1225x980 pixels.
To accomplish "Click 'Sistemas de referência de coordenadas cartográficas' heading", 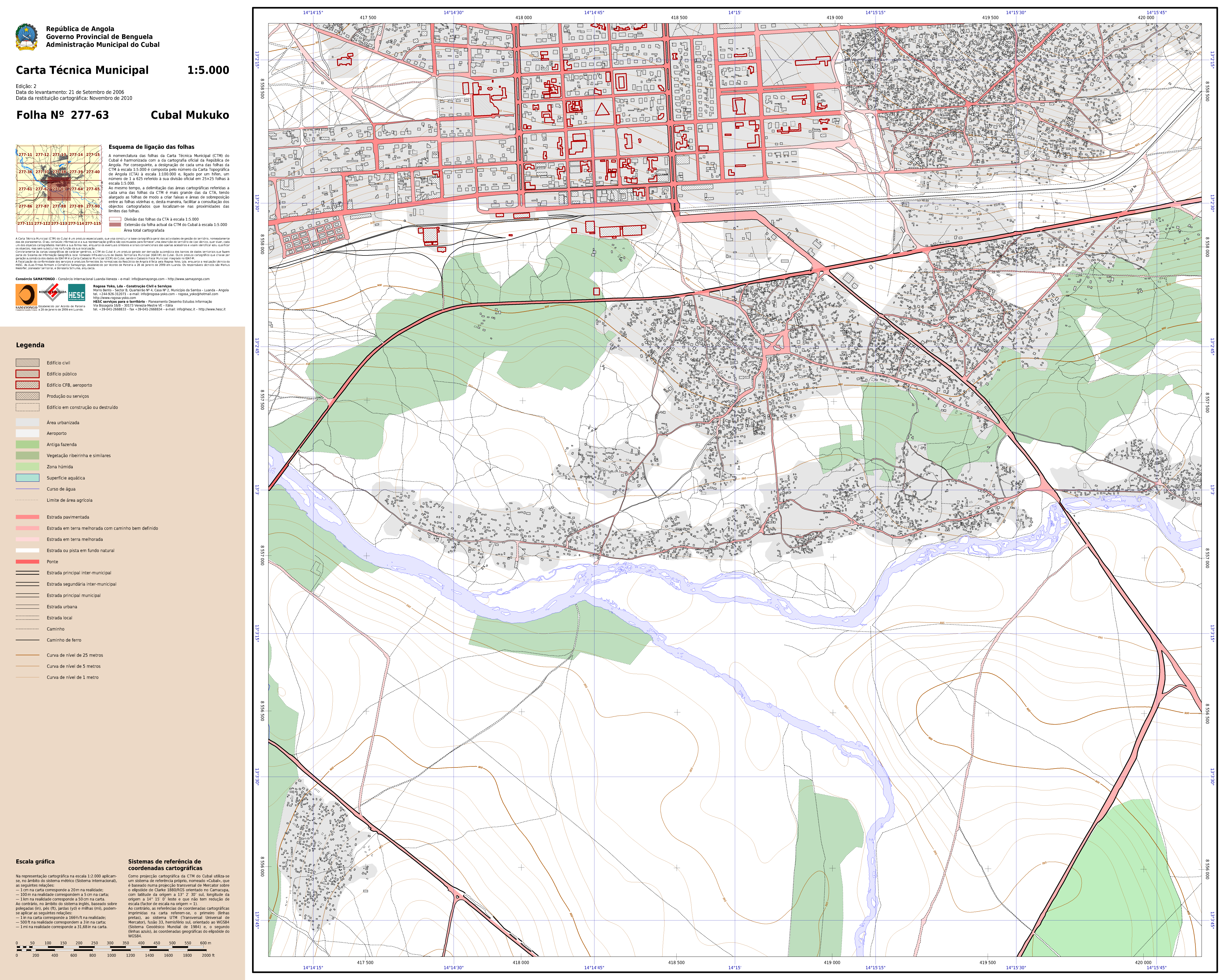I will (x=165, y=865).
